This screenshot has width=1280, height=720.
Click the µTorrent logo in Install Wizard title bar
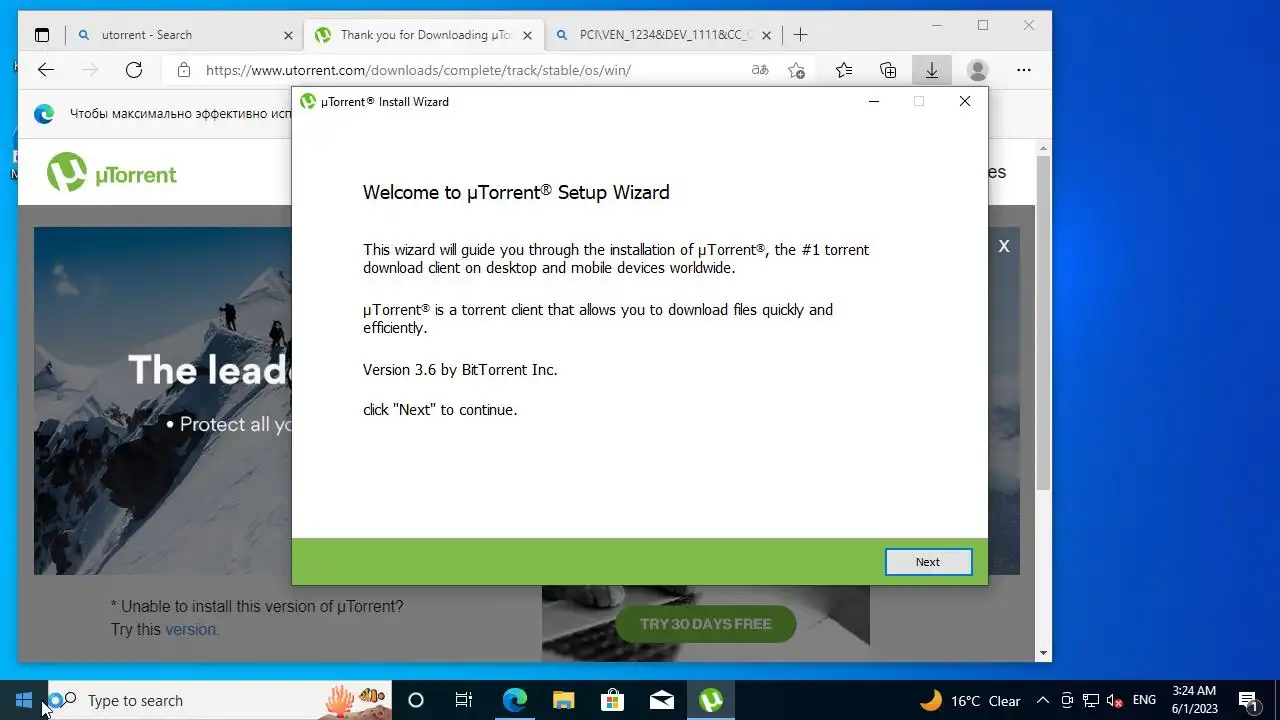click(308, 101)
